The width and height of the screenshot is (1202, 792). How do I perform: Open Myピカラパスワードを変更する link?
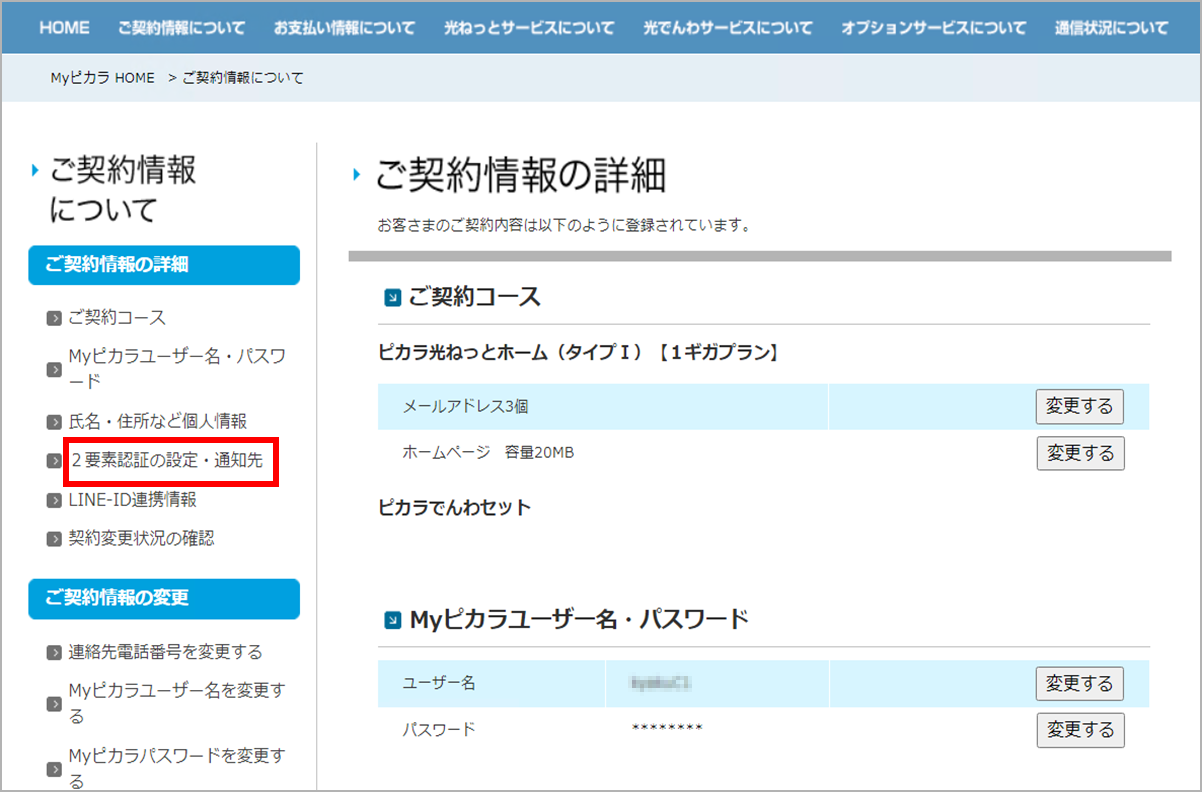[x=176, y=768]
